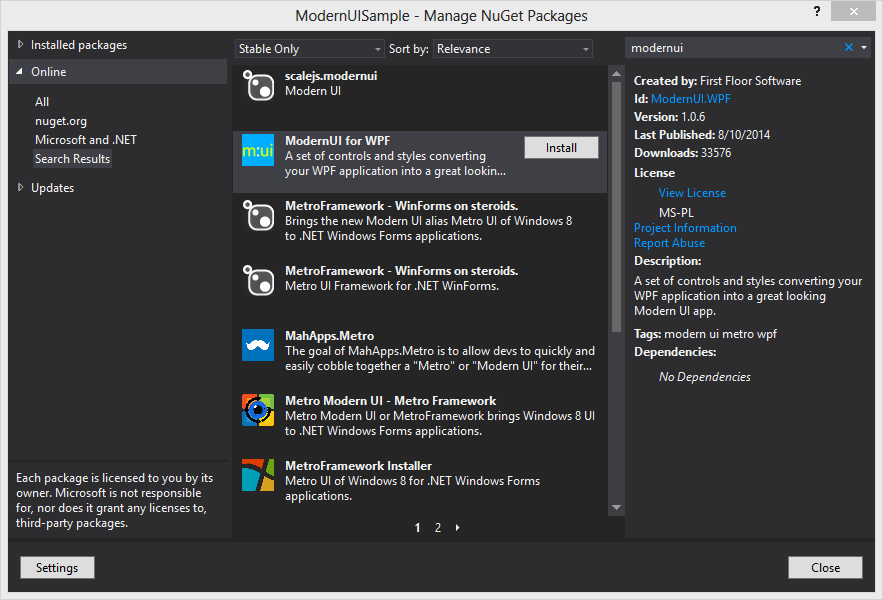This screenshot has height=600, width=883.
Task: Click the MetroFramework Installer icon
Action: point(258,475)
